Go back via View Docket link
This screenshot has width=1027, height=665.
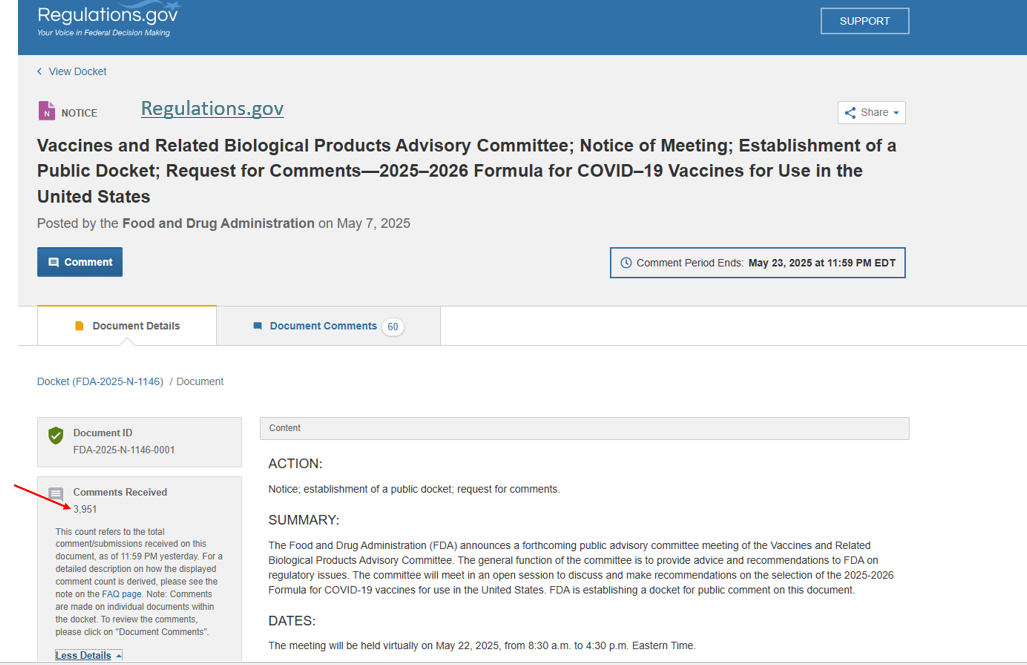coord(71,71)
